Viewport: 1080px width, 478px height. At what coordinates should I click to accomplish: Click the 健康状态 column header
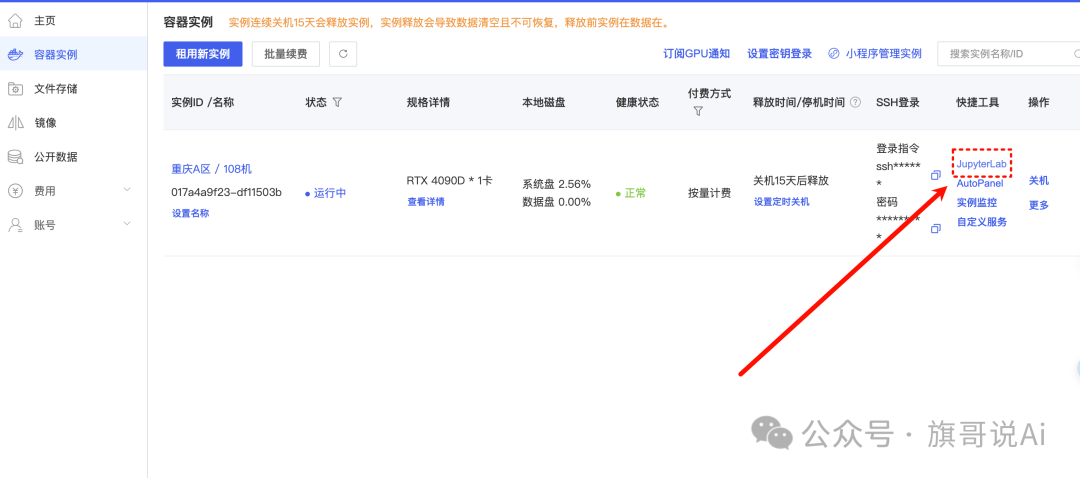[x=637, y=102]
